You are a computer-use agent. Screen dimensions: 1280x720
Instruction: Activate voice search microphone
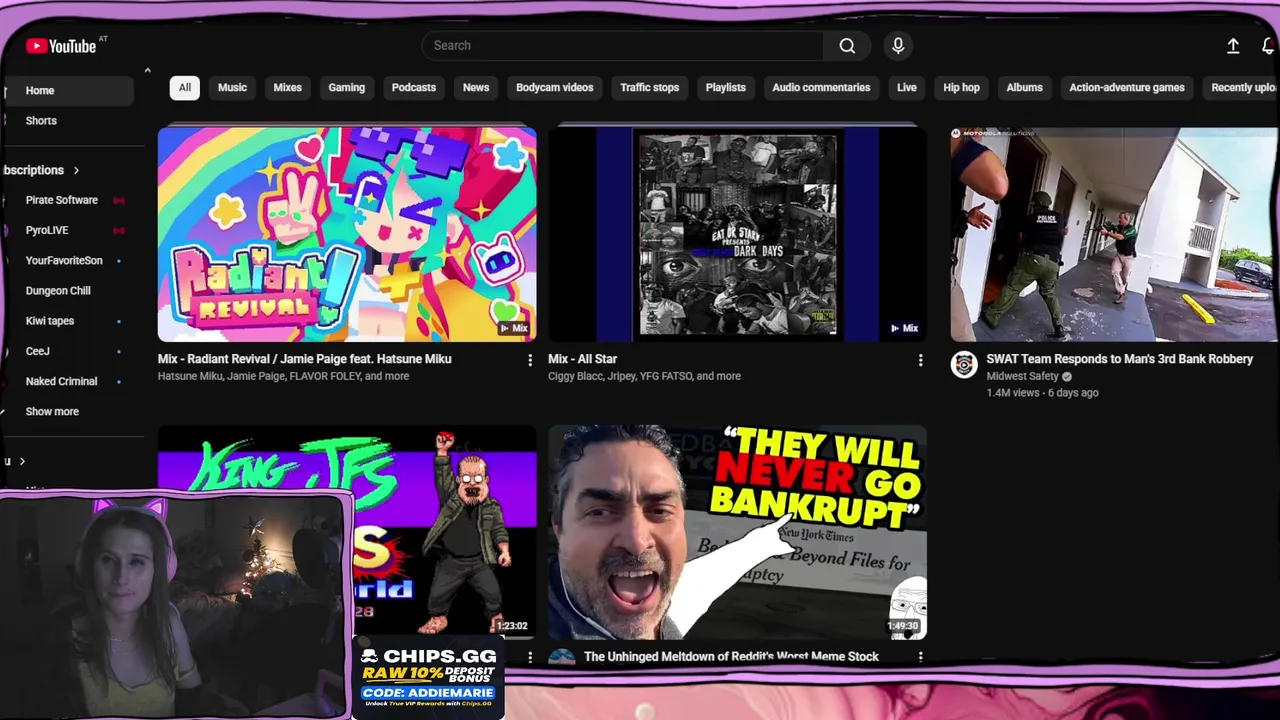898,46
